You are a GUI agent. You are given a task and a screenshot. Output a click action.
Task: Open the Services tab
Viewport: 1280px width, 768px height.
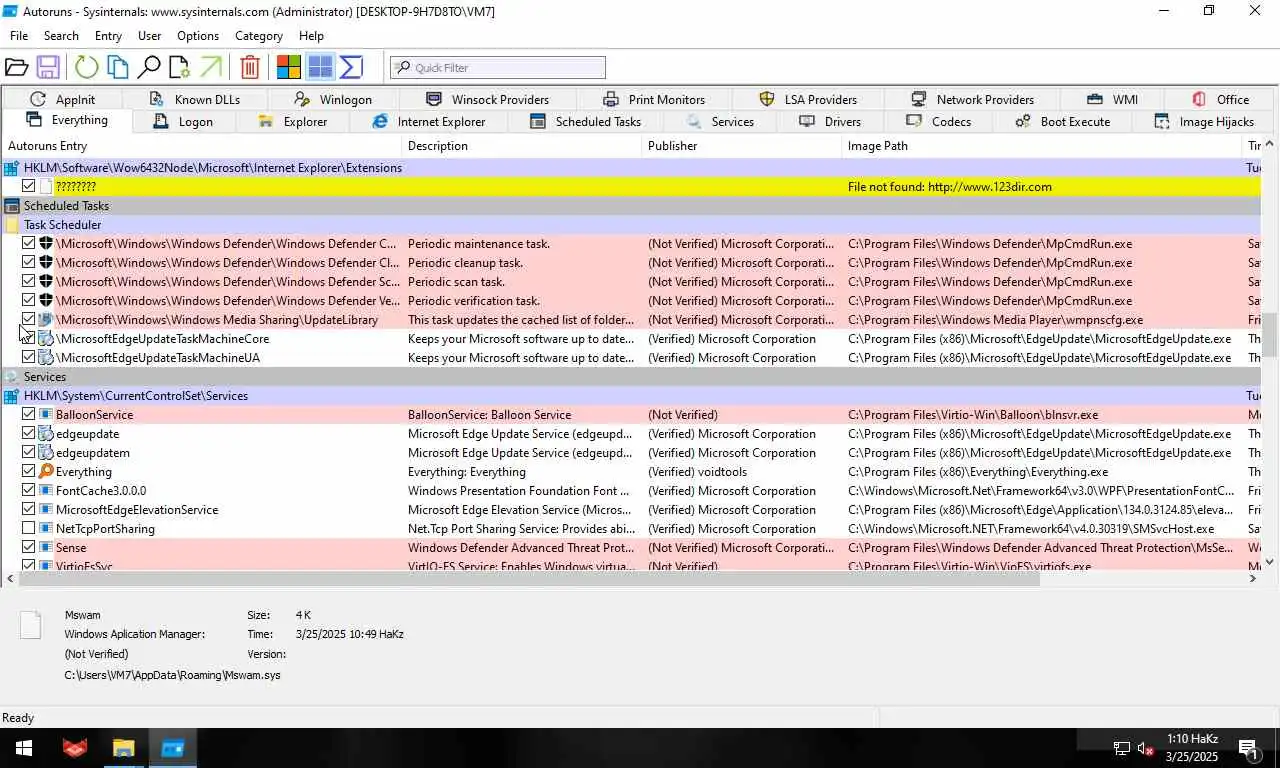pyautogui.click(x=720, y=121)
